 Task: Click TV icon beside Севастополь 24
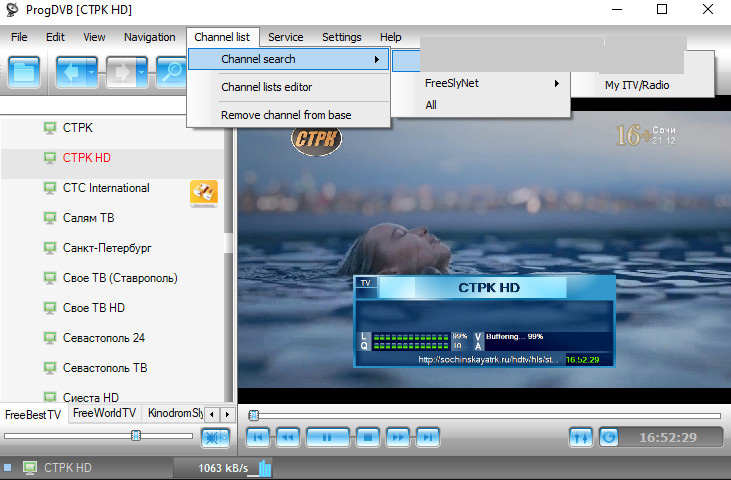(50, 338)
